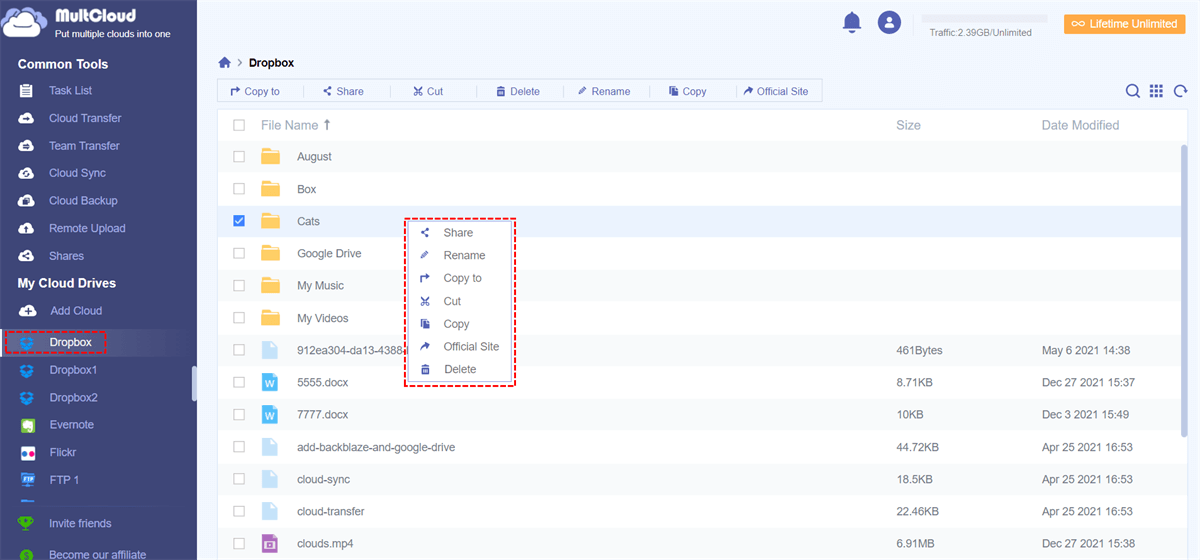This screenshot has height=560, width=1200.
Task: Open the notifications bell icon
Action: pos(852,22)
